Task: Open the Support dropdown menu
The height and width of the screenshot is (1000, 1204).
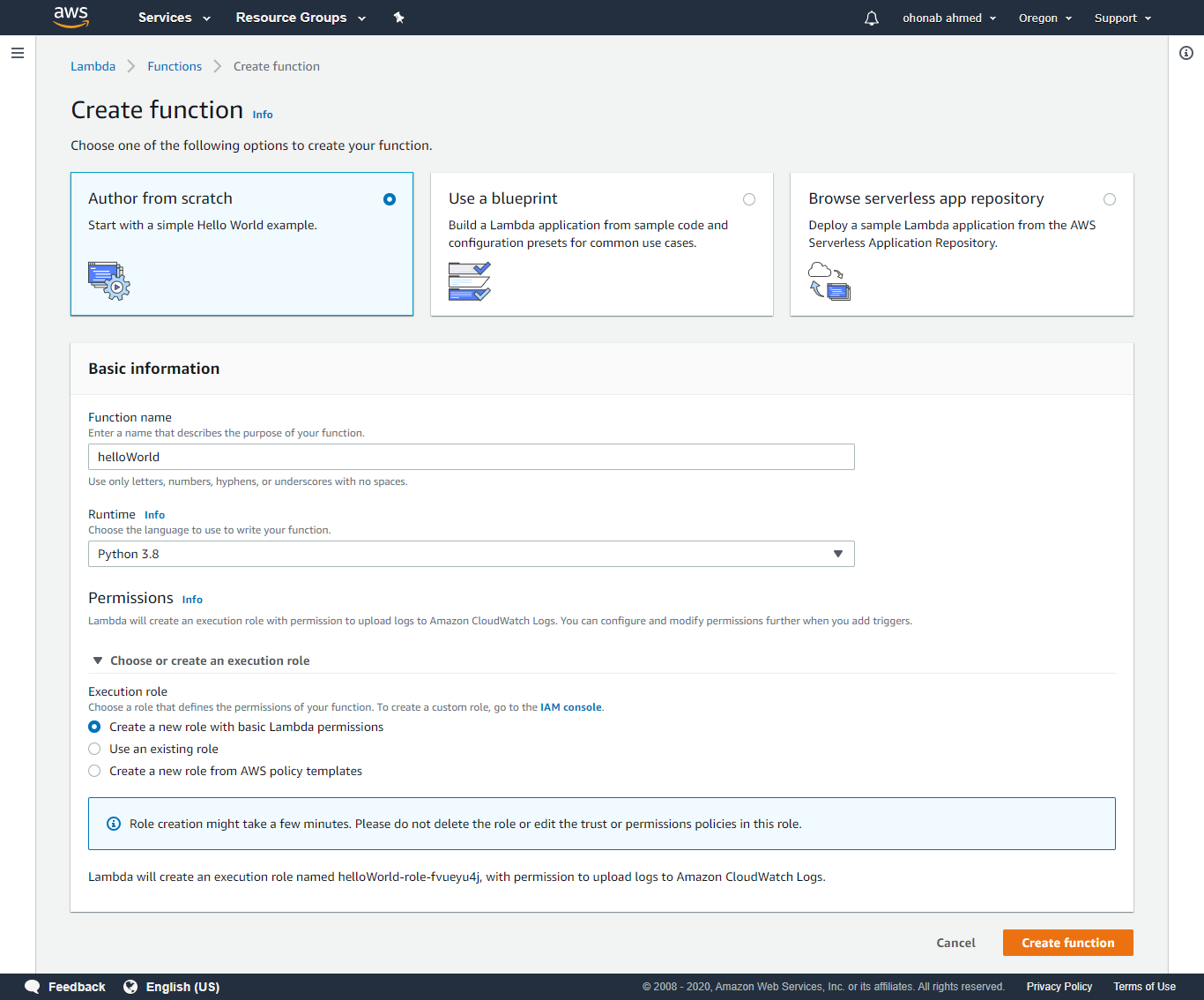Action: click(1123, 18)
